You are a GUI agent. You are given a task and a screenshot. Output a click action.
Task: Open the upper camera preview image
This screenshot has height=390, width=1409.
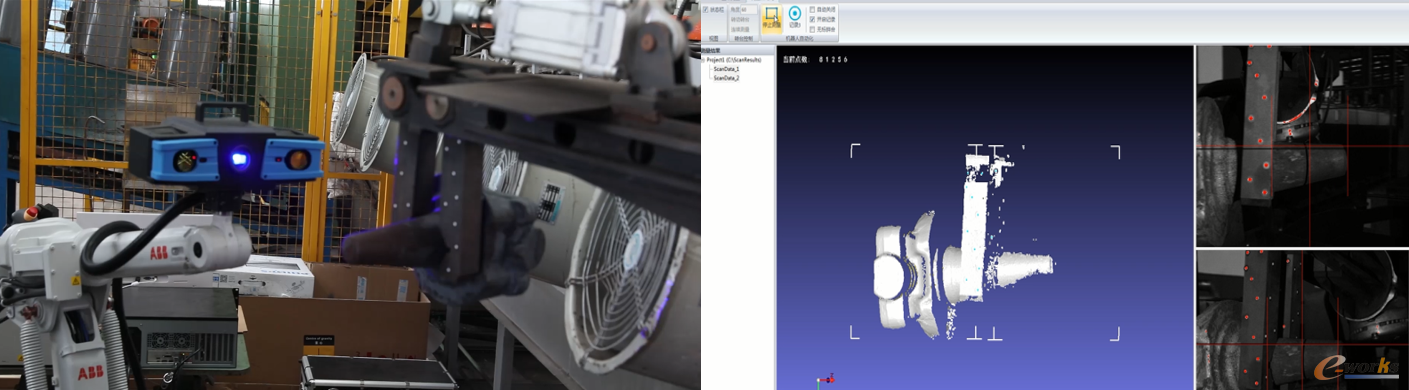[x=1302, y=146]
